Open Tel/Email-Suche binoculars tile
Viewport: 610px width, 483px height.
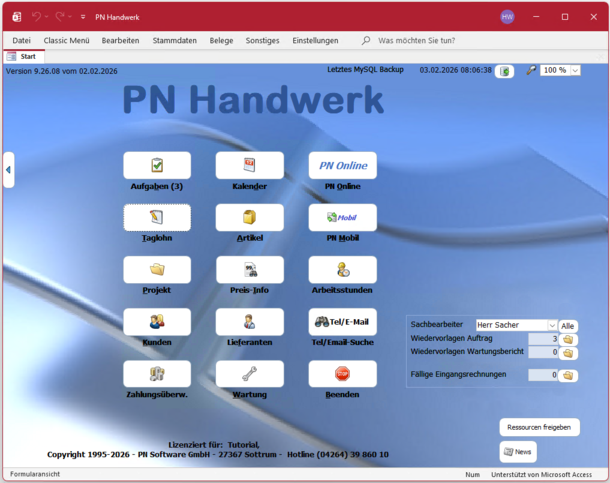tap(342, 322)
